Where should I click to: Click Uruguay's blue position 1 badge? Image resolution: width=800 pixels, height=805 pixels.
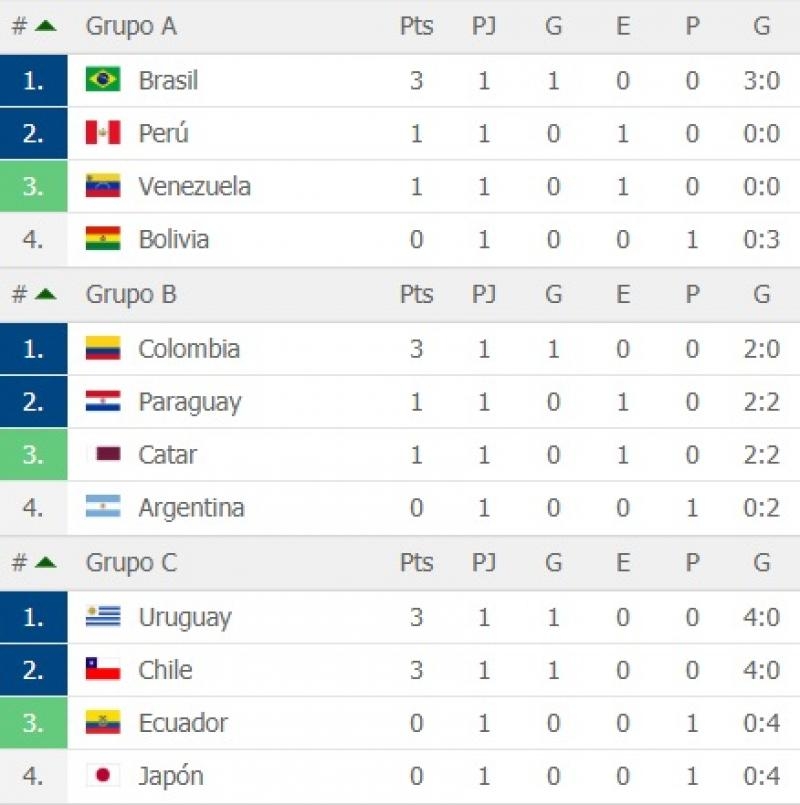(34, 617)
